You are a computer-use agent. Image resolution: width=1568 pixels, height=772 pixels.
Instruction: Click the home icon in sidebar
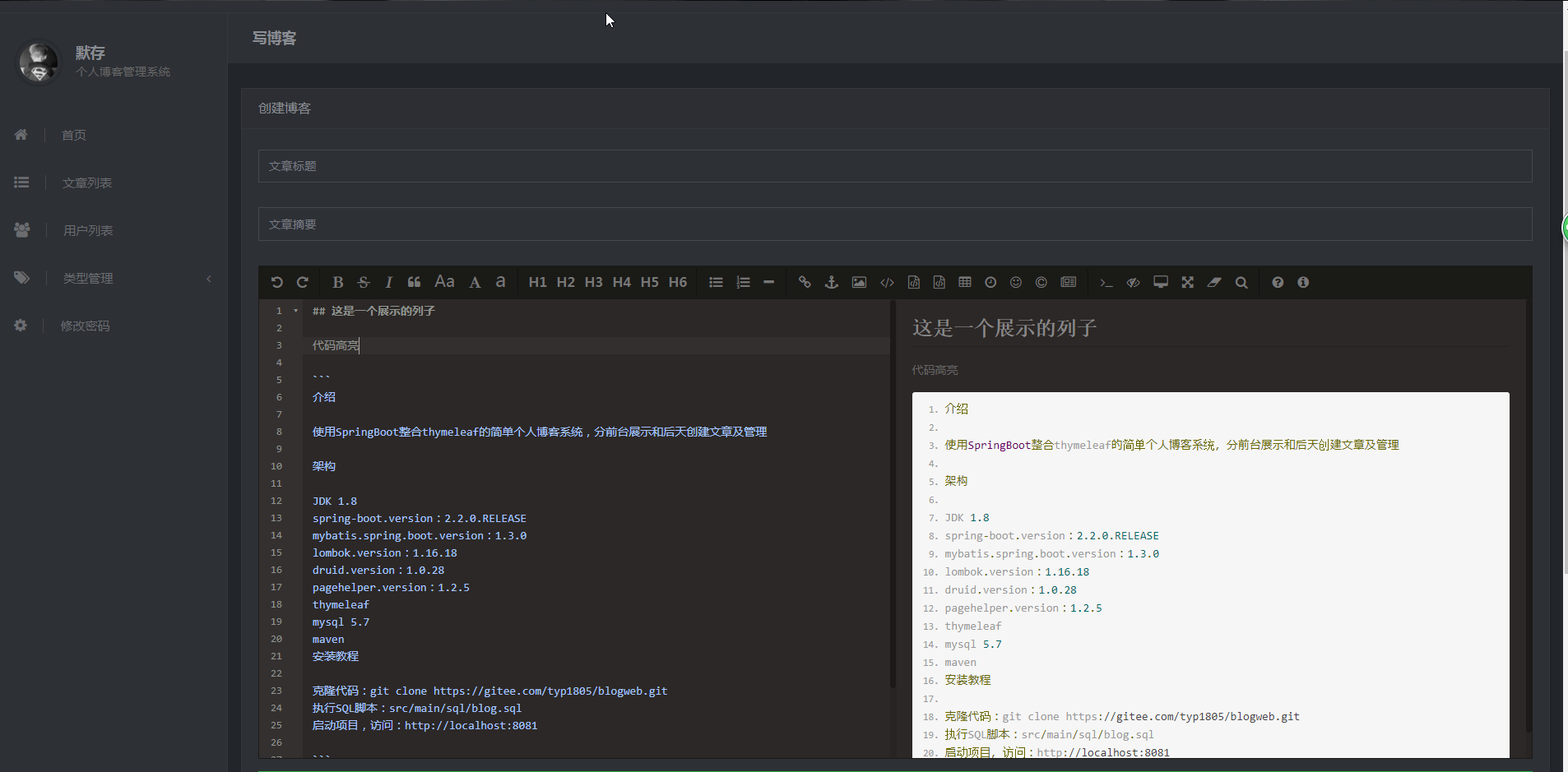(x=21, y=135)
